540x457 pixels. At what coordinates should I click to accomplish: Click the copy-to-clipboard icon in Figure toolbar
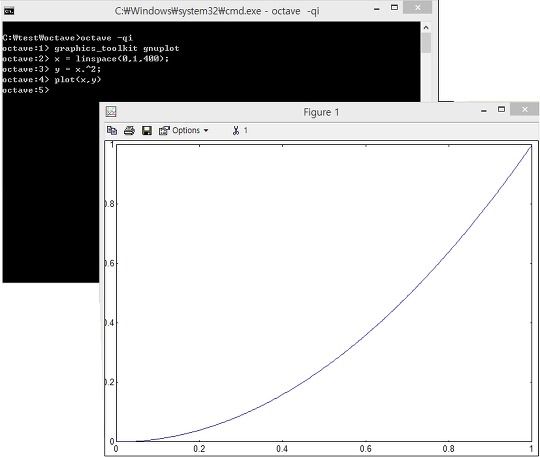tap(112, 131)
